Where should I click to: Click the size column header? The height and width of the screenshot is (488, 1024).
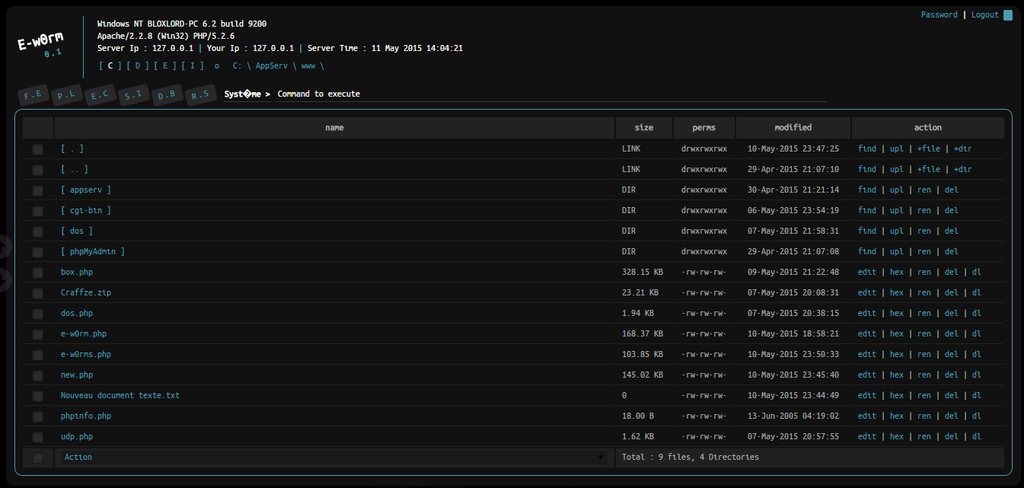tap(644, 128)
